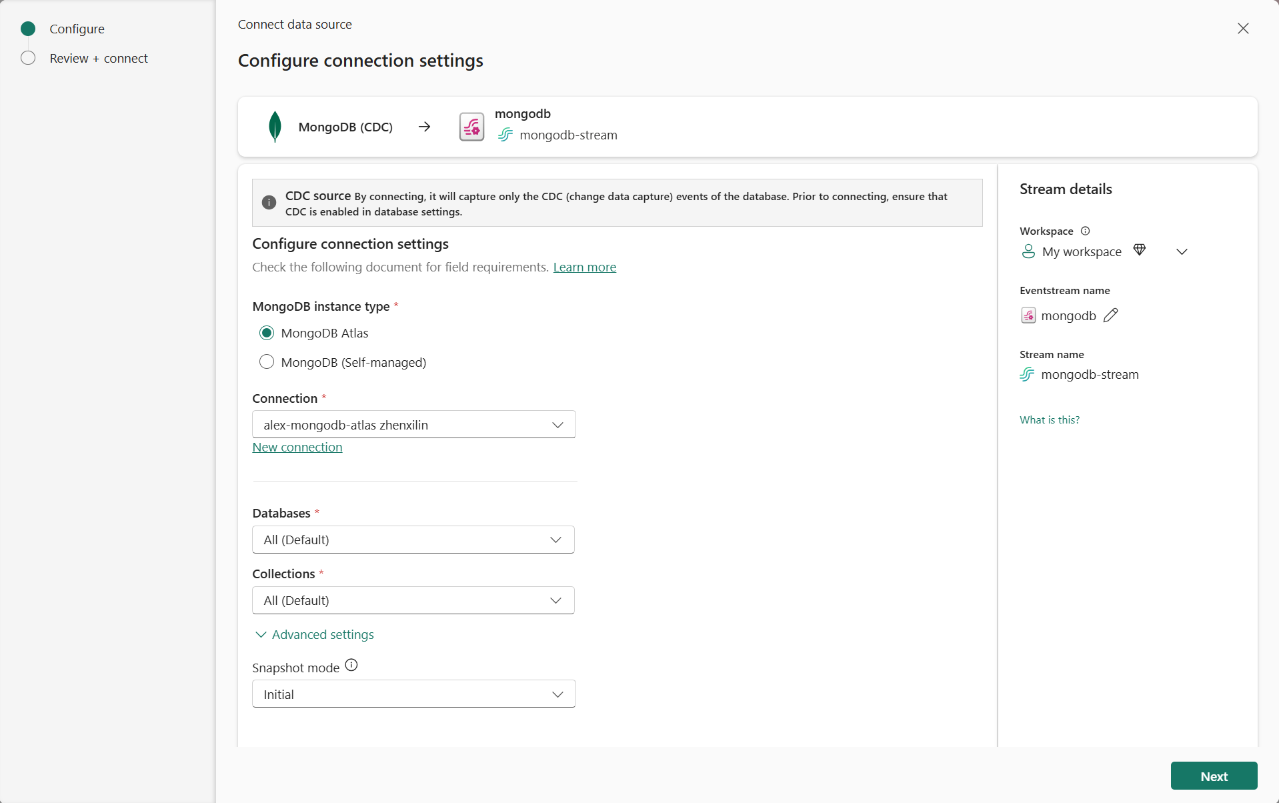The width and height of the screenshot is (1279, 803).
Task: Click the MongoDB leaf icon in the source card
Action: pyautogui.click(x=274, y=126)
